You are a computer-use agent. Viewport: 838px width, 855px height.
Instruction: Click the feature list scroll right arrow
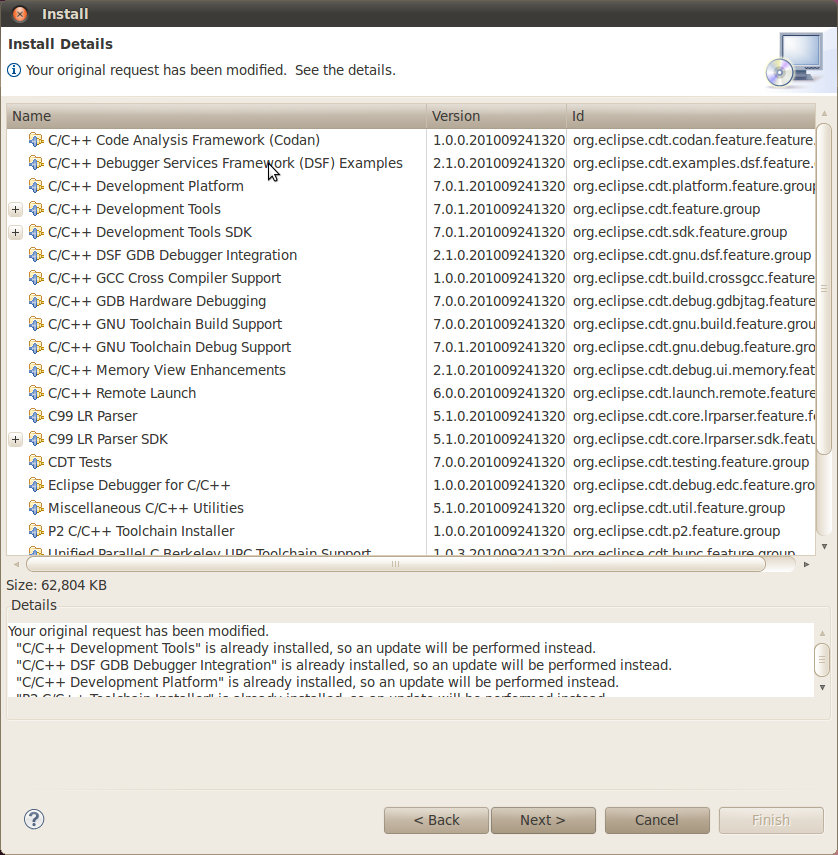[806, 564]
